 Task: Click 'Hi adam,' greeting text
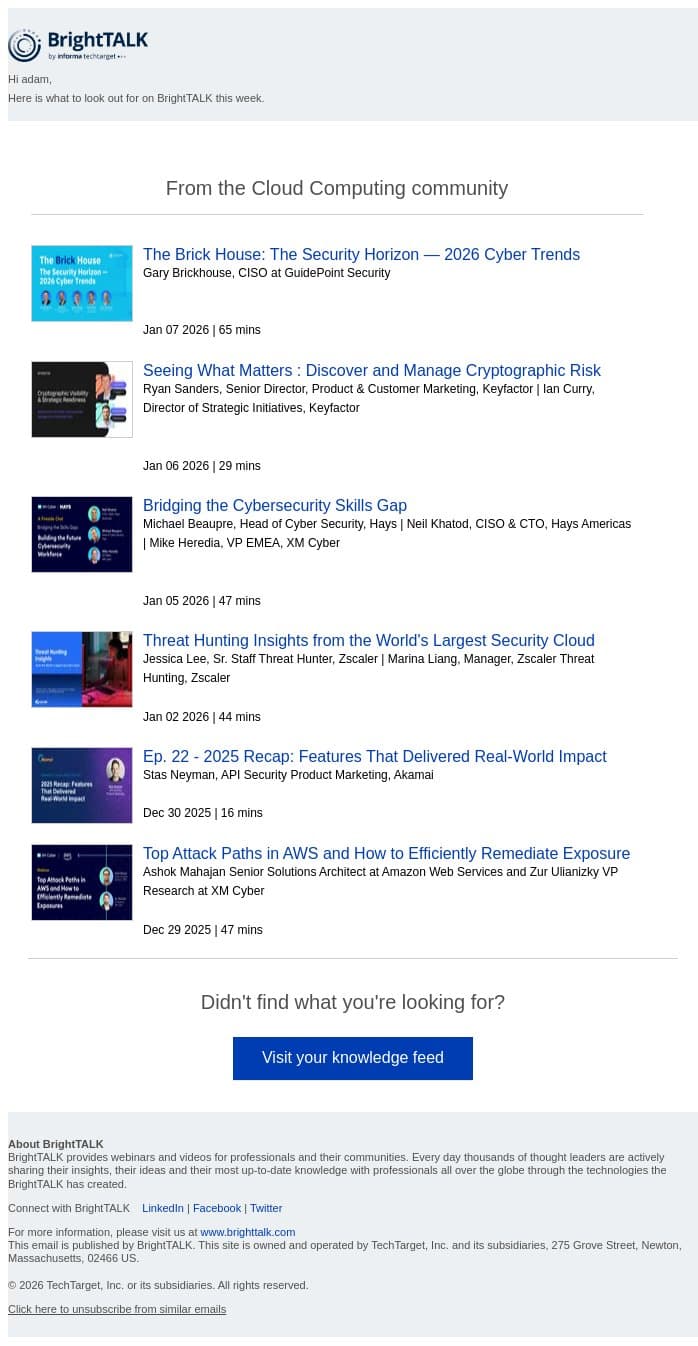[x=30, y=79]
